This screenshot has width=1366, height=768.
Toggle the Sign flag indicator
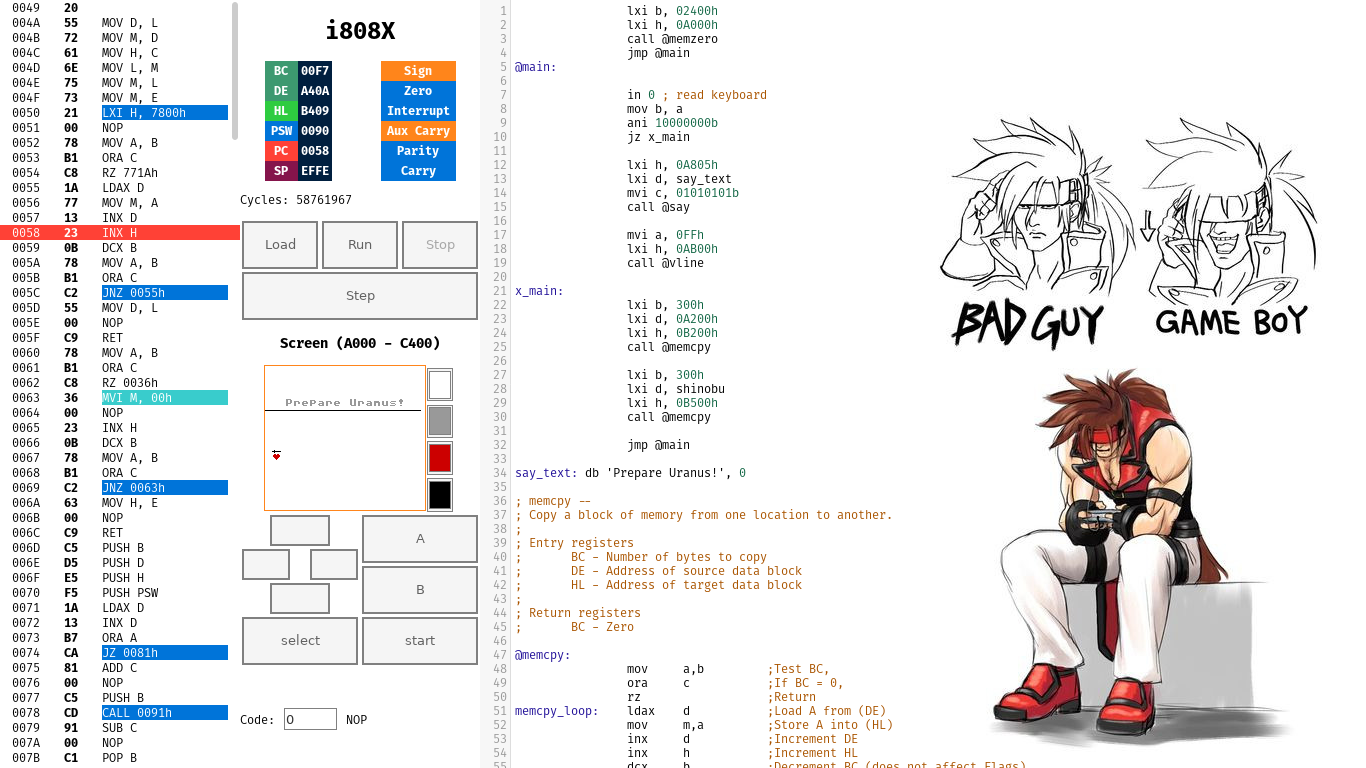(x=418, y=71)
